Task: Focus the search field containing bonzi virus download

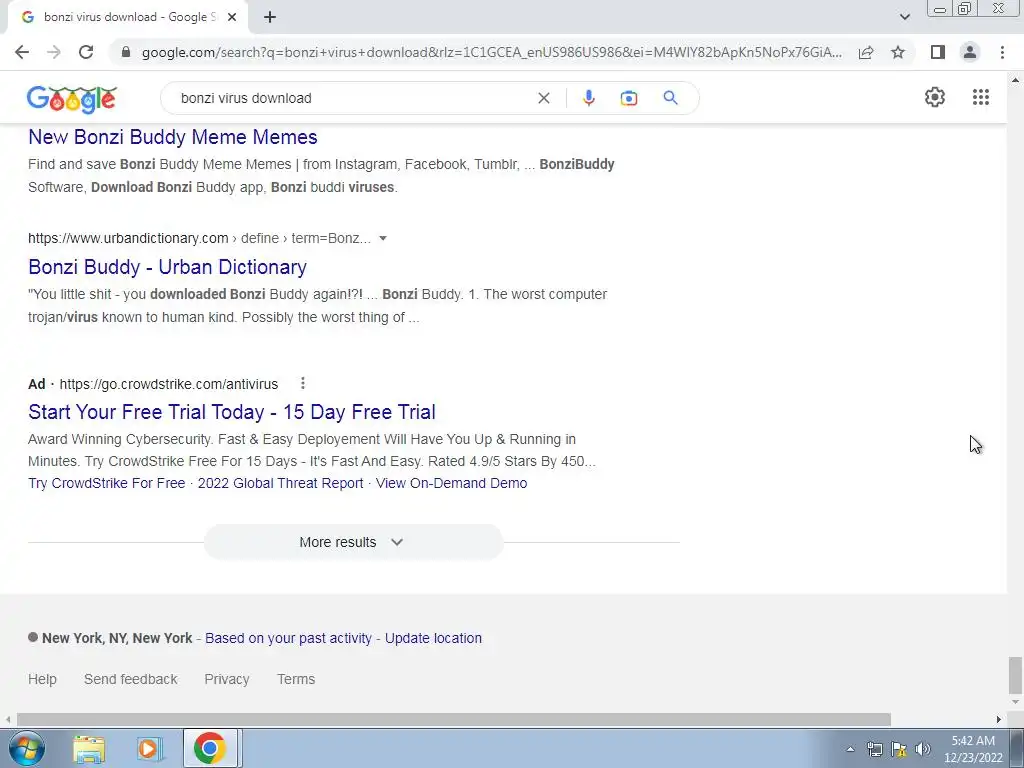Action: coord(353,98)
